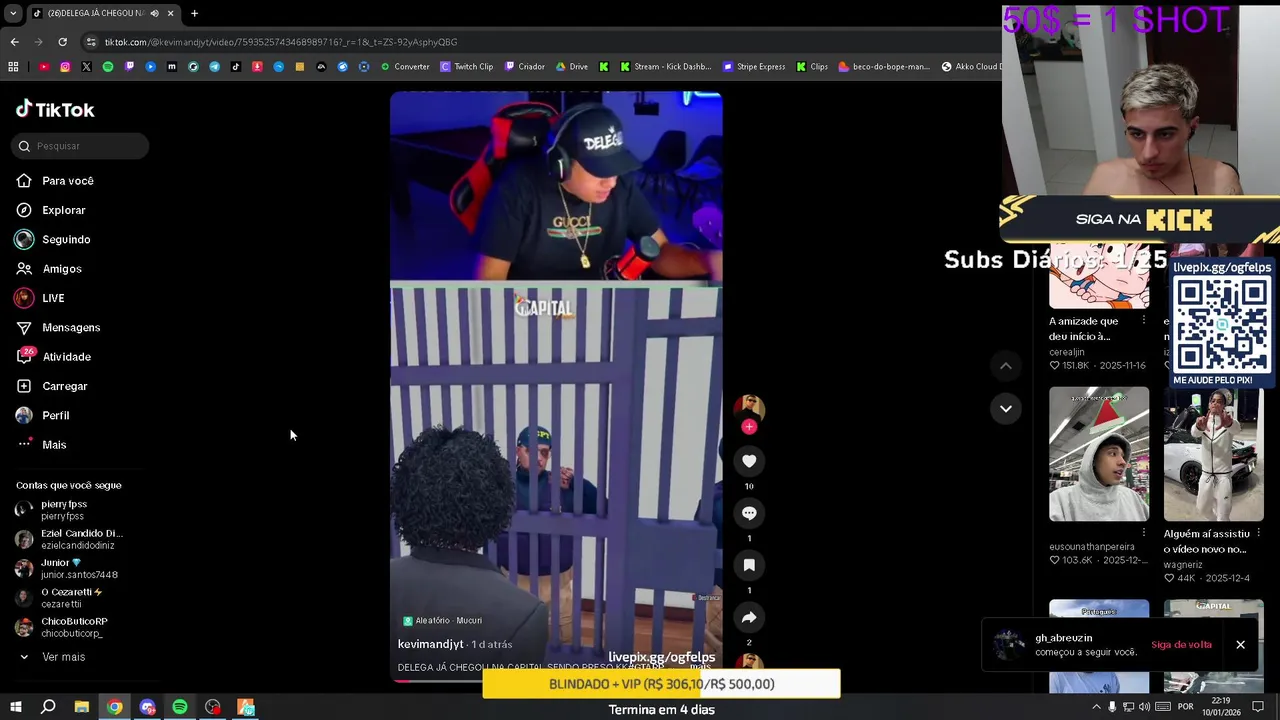
Task: Click the Pesquisar search field
Action: tap(81, 146)
